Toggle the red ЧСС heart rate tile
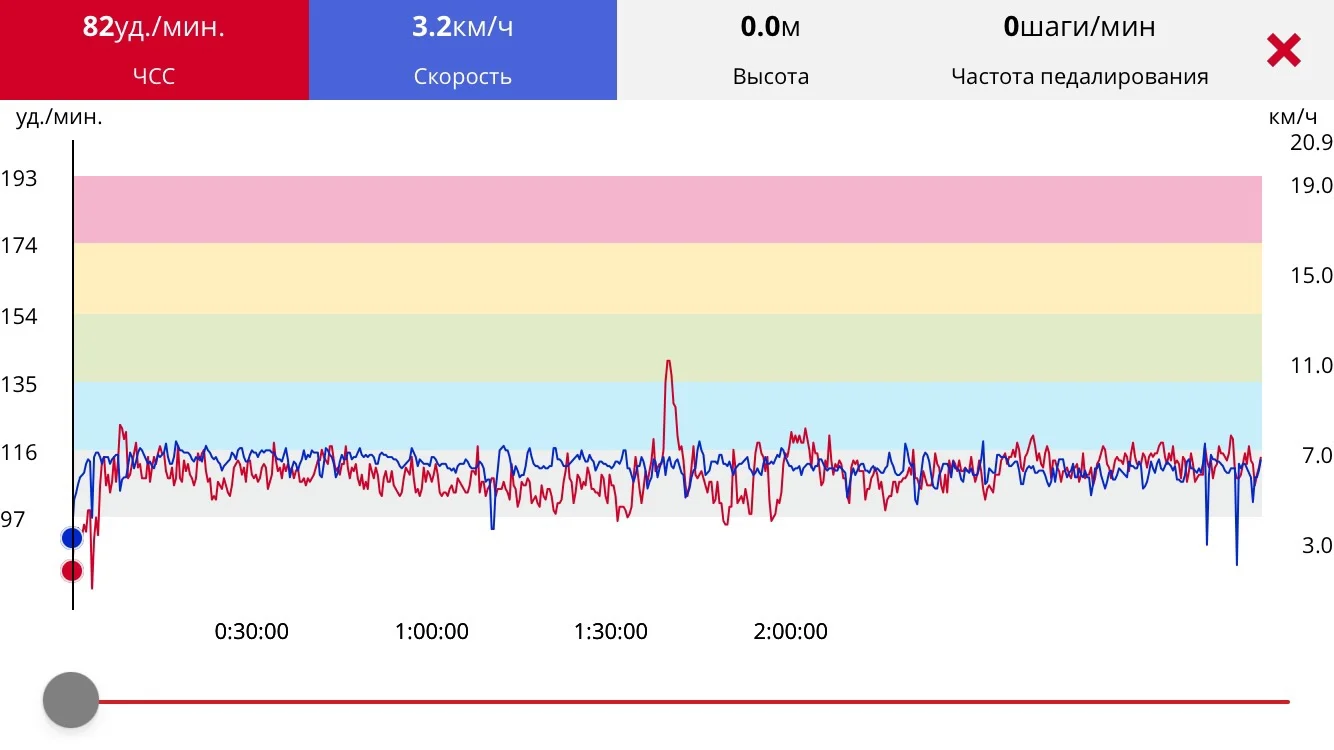 [154, 50]
